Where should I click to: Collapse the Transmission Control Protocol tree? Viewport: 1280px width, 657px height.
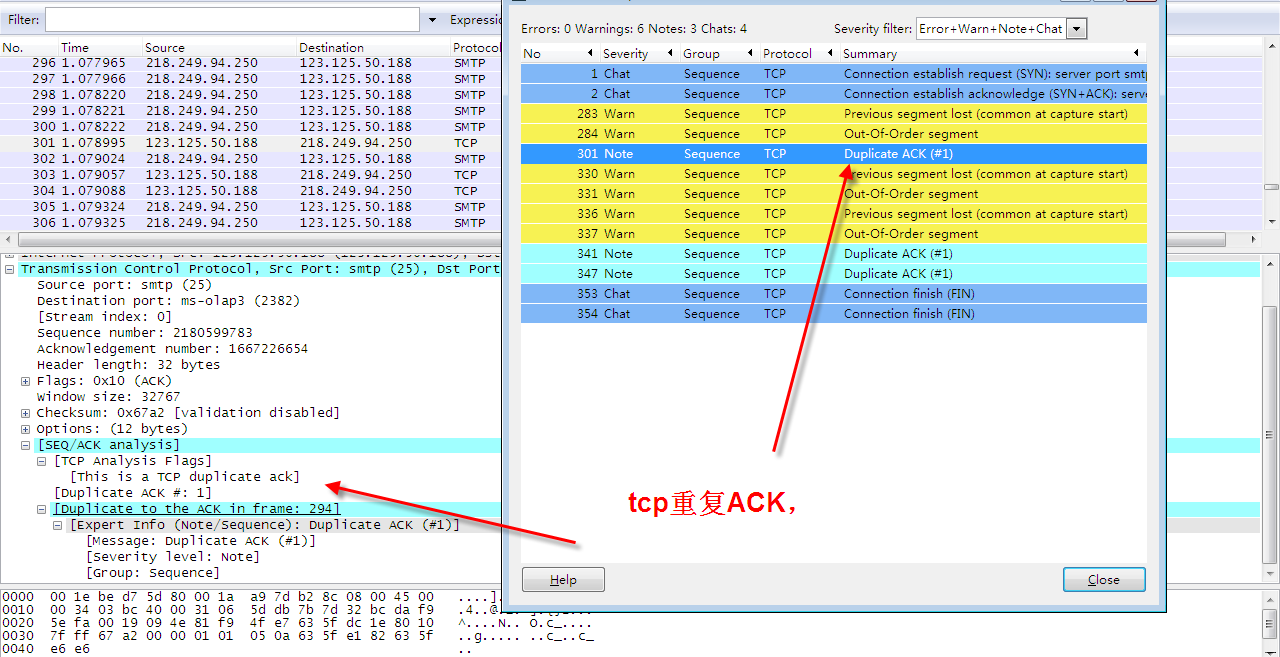[x=8, y=268]
